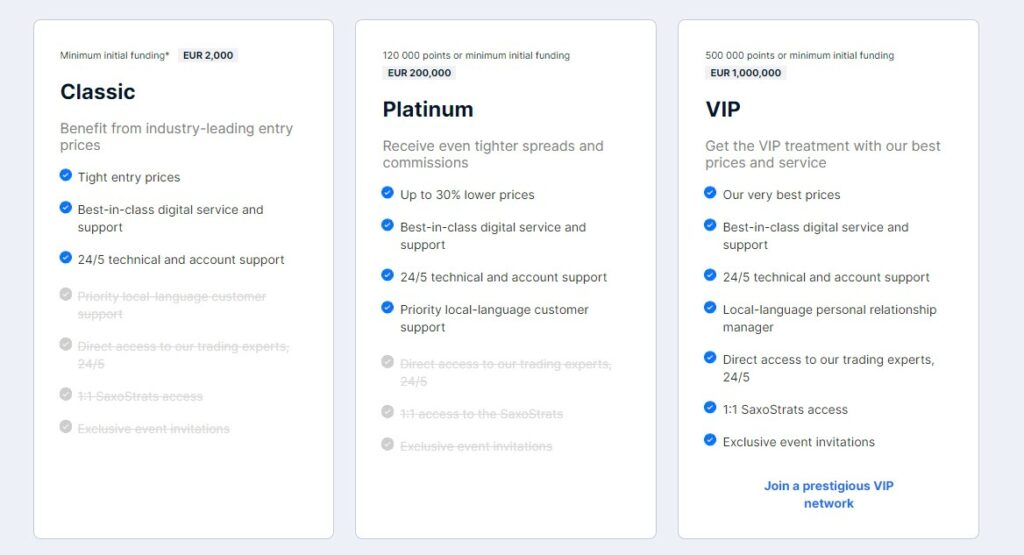Click blue checkmark next to Local-language personal relationship manager
This screenshot has height=555, width=1024.
(710, 308)
